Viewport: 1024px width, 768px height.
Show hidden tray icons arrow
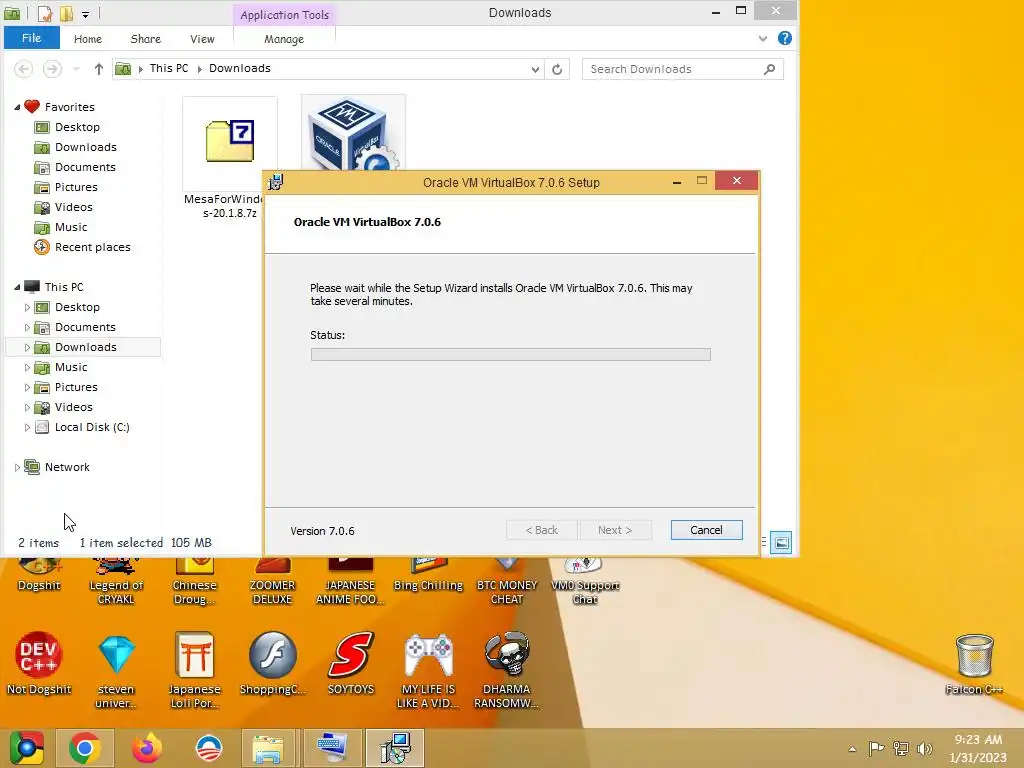click(x=852, y=749)
